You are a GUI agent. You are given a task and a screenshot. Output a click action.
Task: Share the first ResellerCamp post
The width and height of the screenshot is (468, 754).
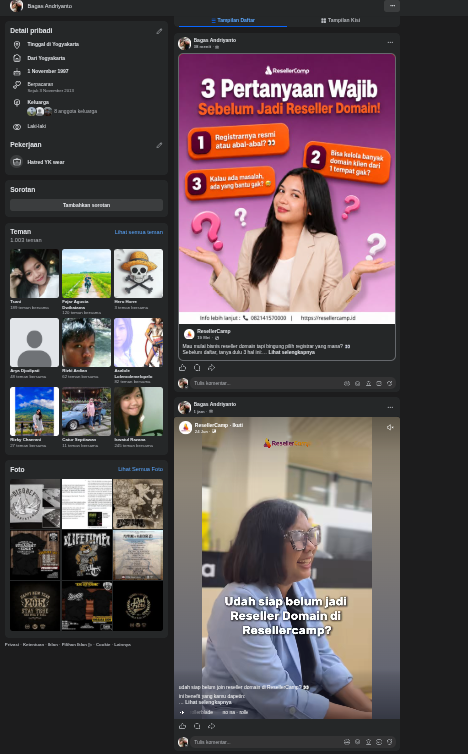tap(211, 368)
